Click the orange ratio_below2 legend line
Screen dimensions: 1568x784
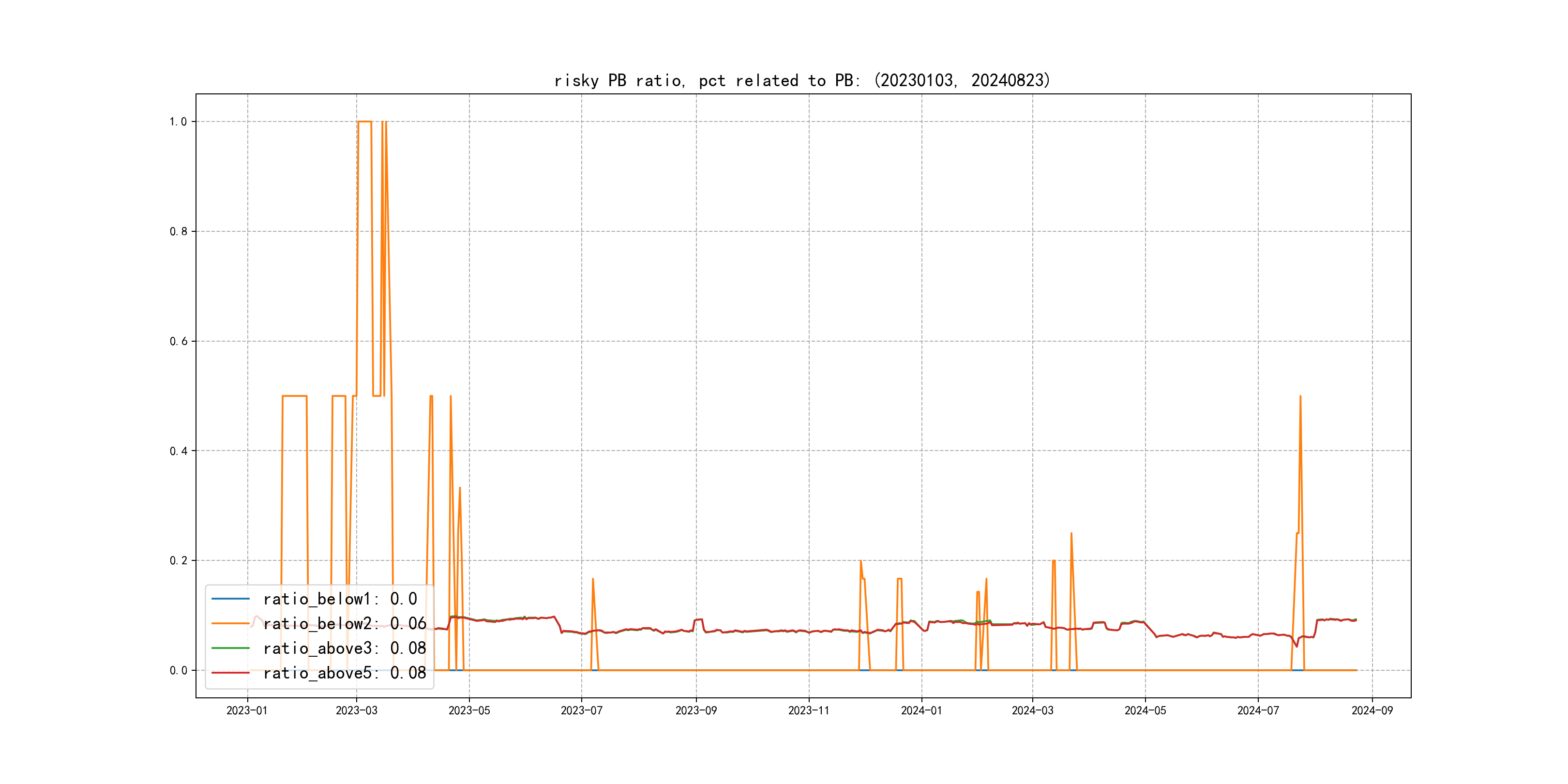point(230,623)
